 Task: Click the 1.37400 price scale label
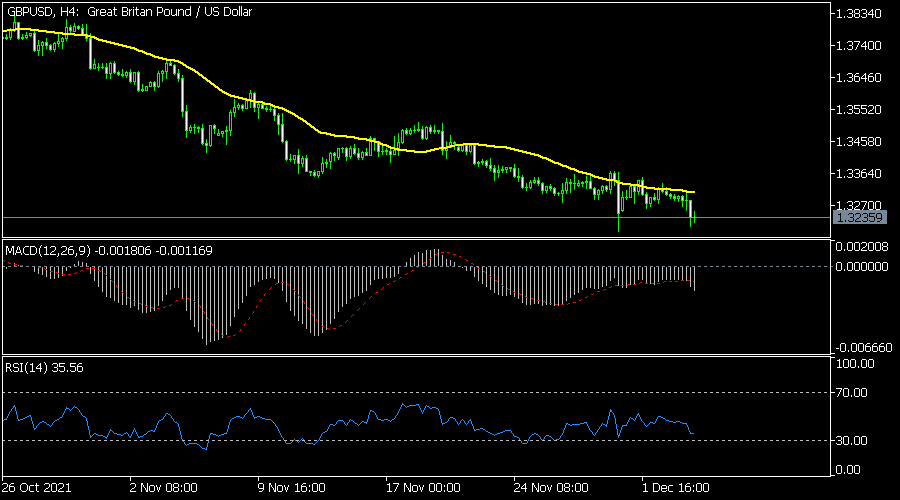click(x=859, y=46)
